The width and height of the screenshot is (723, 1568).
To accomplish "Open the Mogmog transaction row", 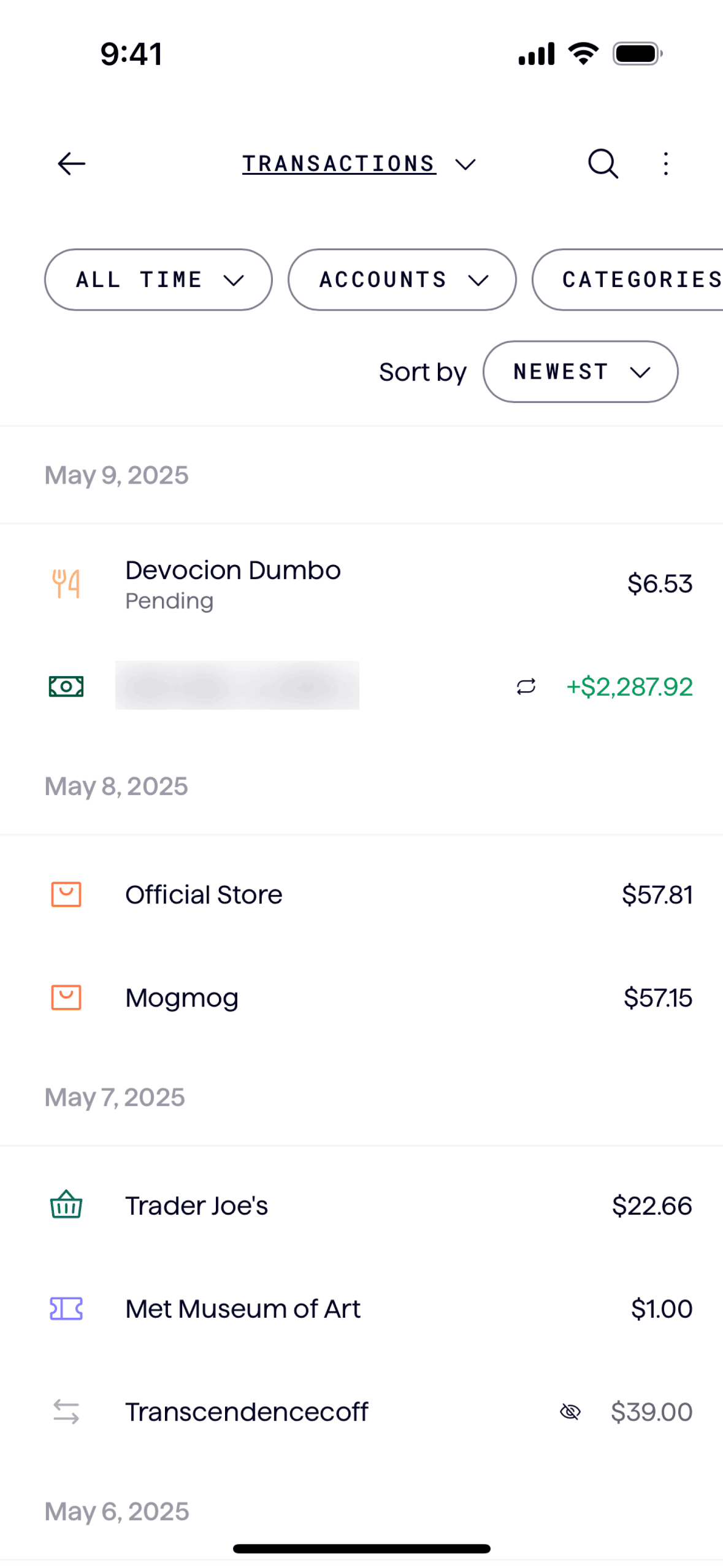I will click(182, 997).
